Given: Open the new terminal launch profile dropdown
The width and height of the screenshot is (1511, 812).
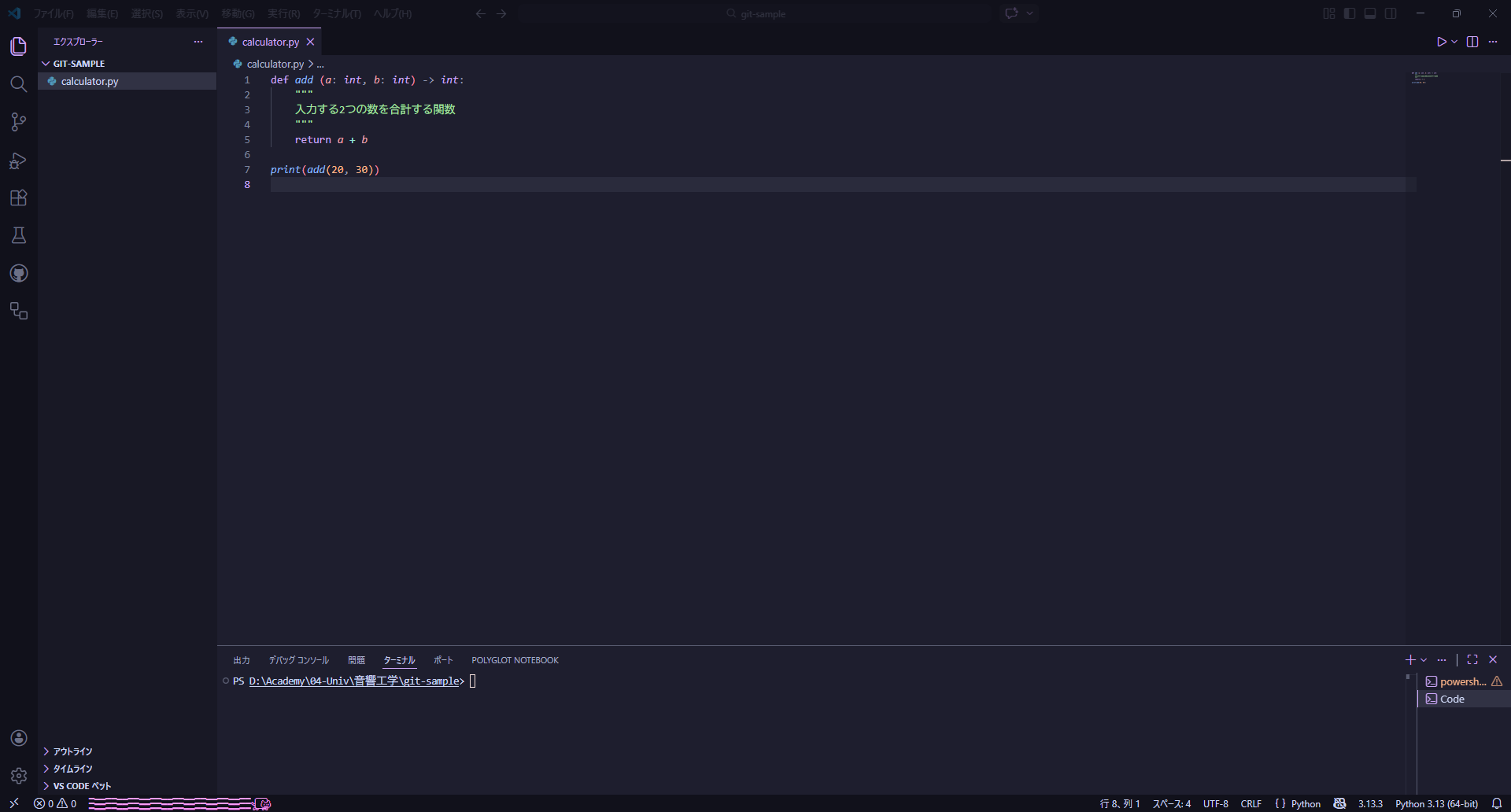Looking at the screenshot, I should coord(1424,660).
